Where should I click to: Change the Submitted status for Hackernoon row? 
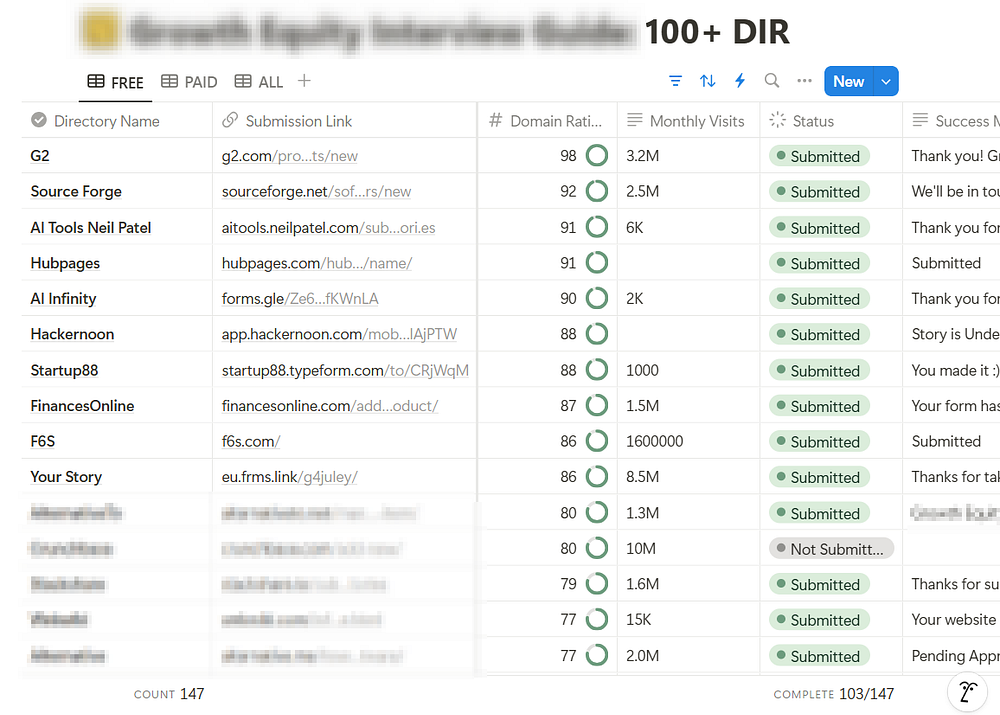[x=819, y=334]
